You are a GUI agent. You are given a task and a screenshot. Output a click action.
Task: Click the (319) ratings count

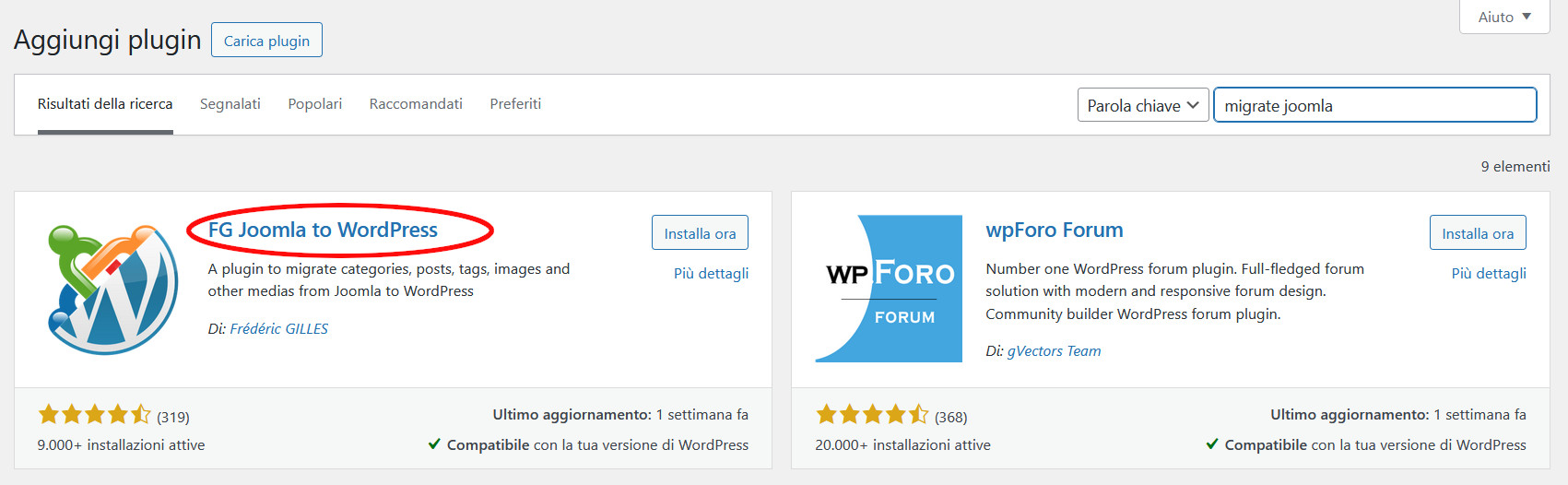(x=173, y=417)
